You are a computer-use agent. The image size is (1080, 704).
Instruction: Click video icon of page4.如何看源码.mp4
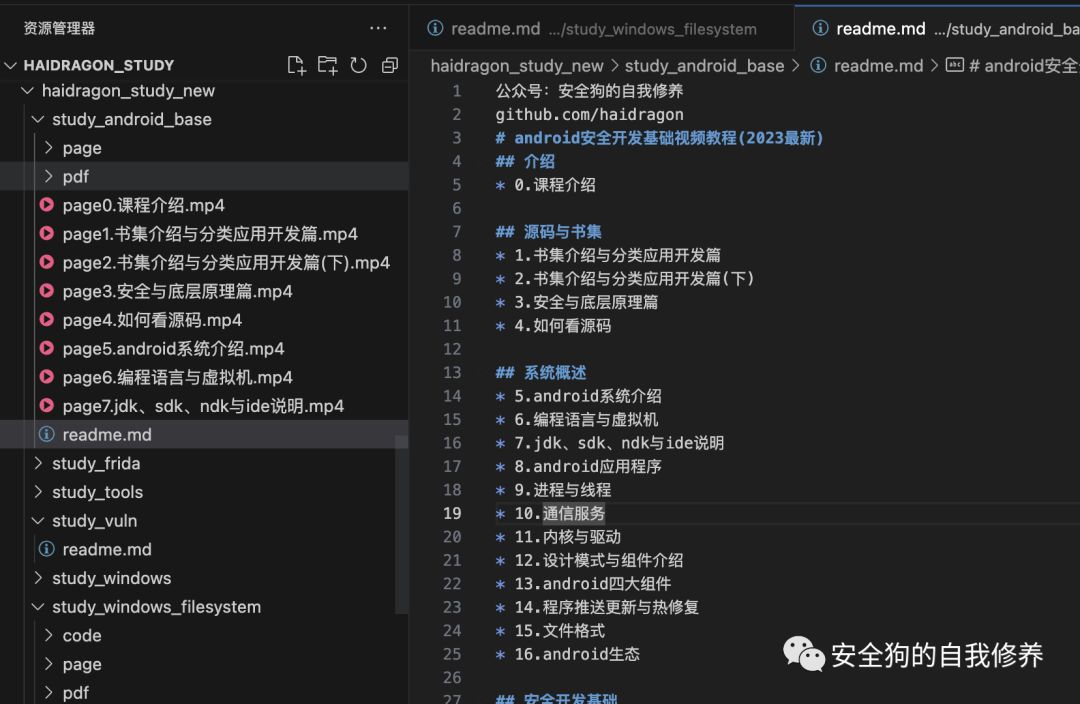[x=47, y=320]
